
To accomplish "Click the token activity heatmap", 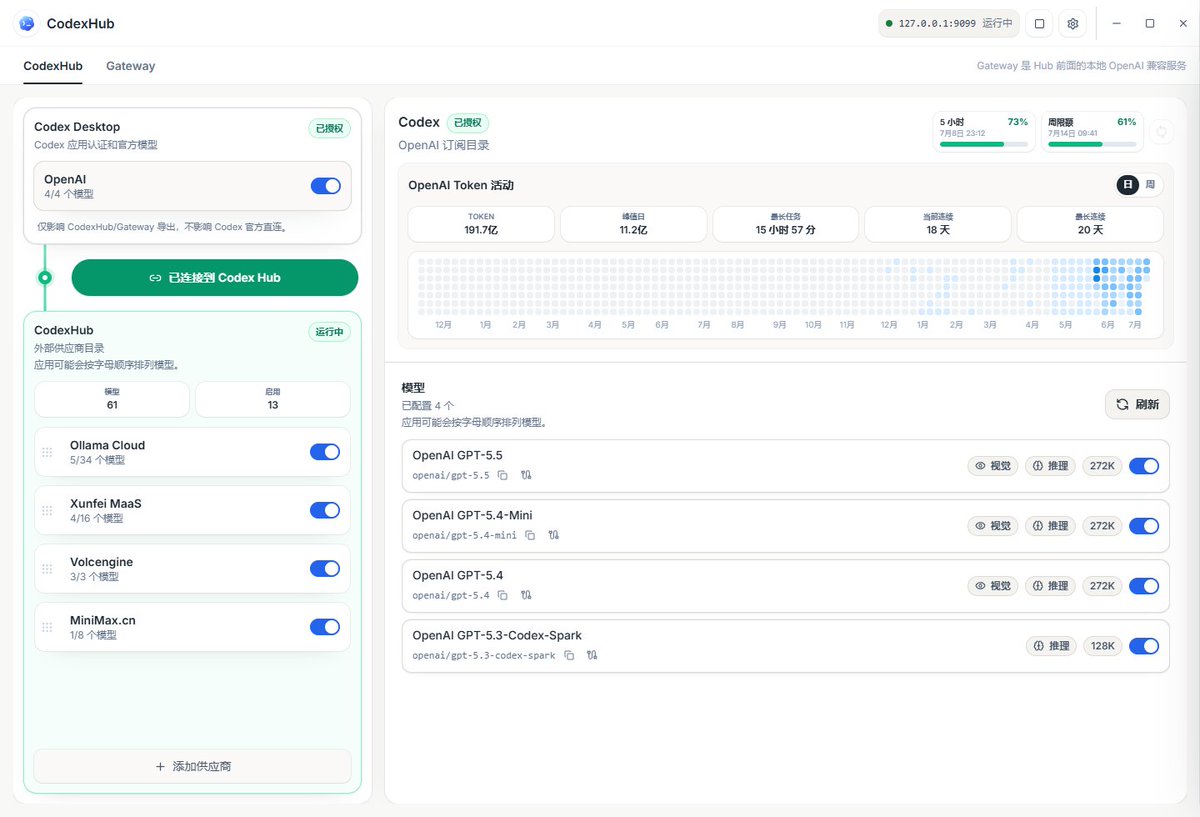I will [785, 293].
